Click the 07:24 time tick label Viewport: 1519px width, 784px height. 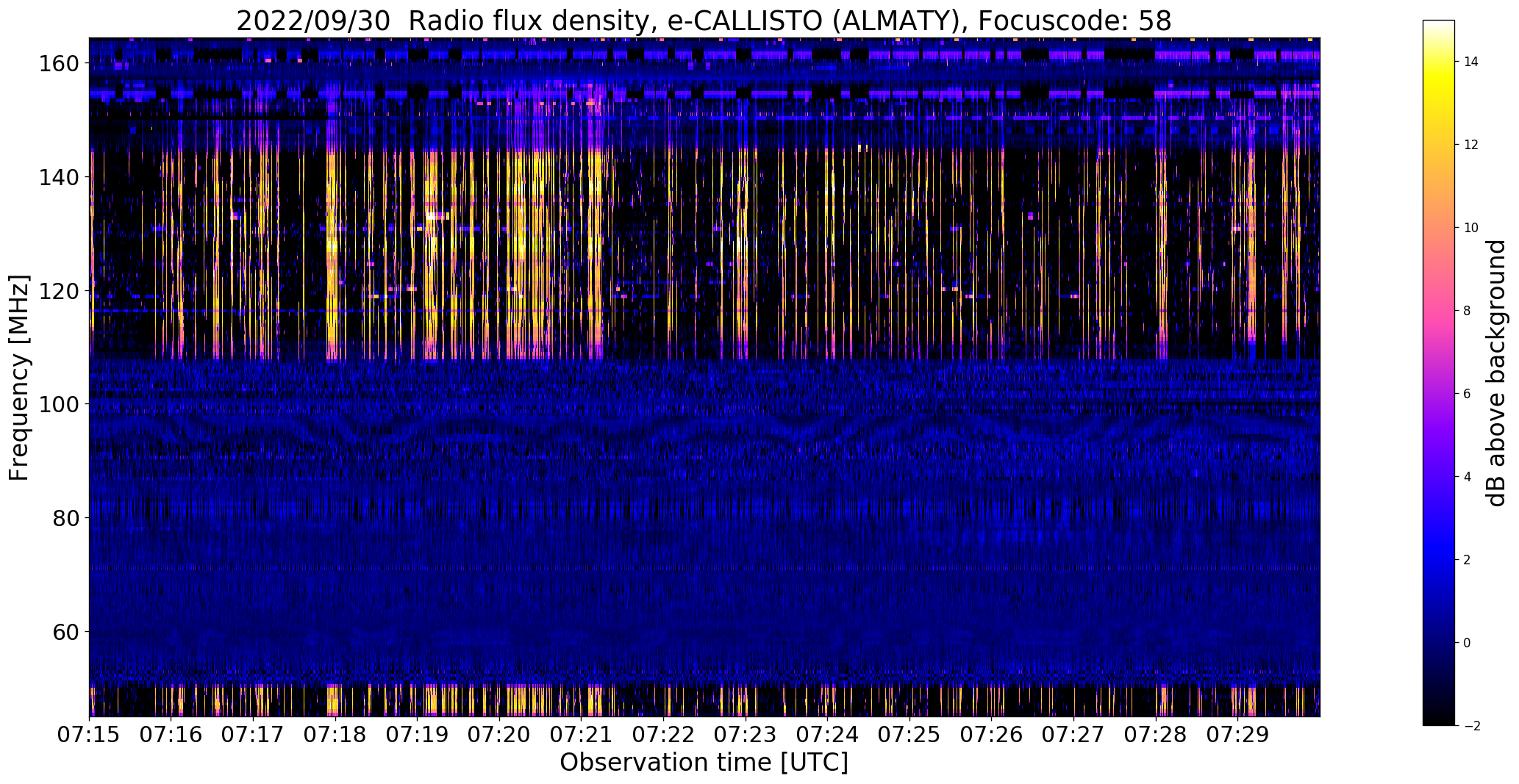[828, 735]
